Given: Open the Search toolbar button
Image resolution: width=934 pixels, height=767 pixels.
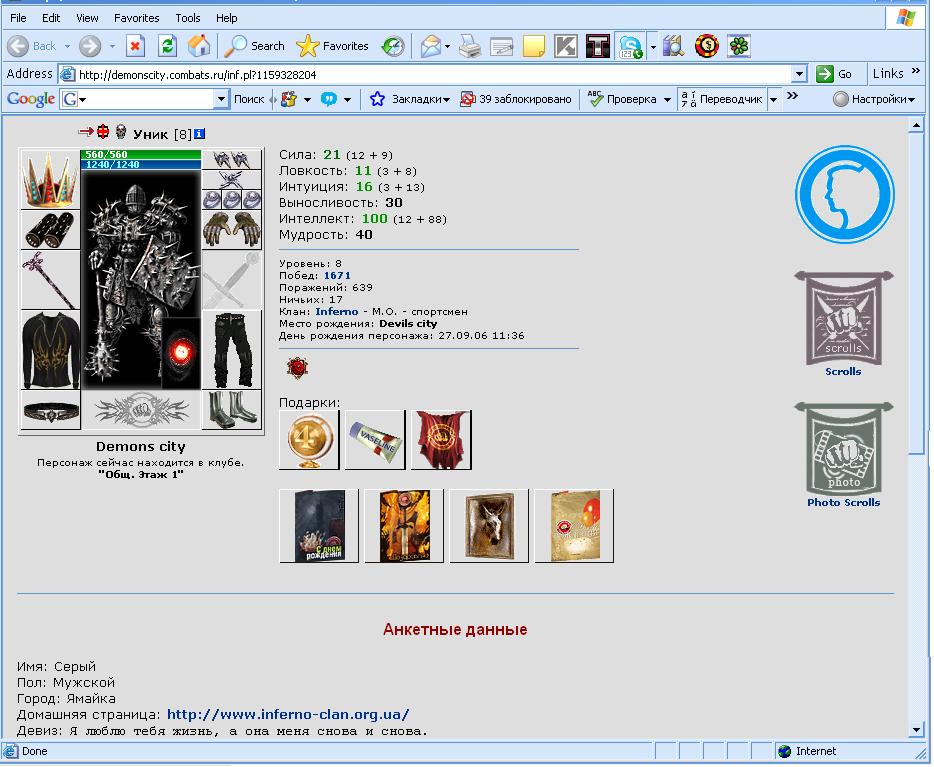Looking at the screenshot, I should point(254,46).
